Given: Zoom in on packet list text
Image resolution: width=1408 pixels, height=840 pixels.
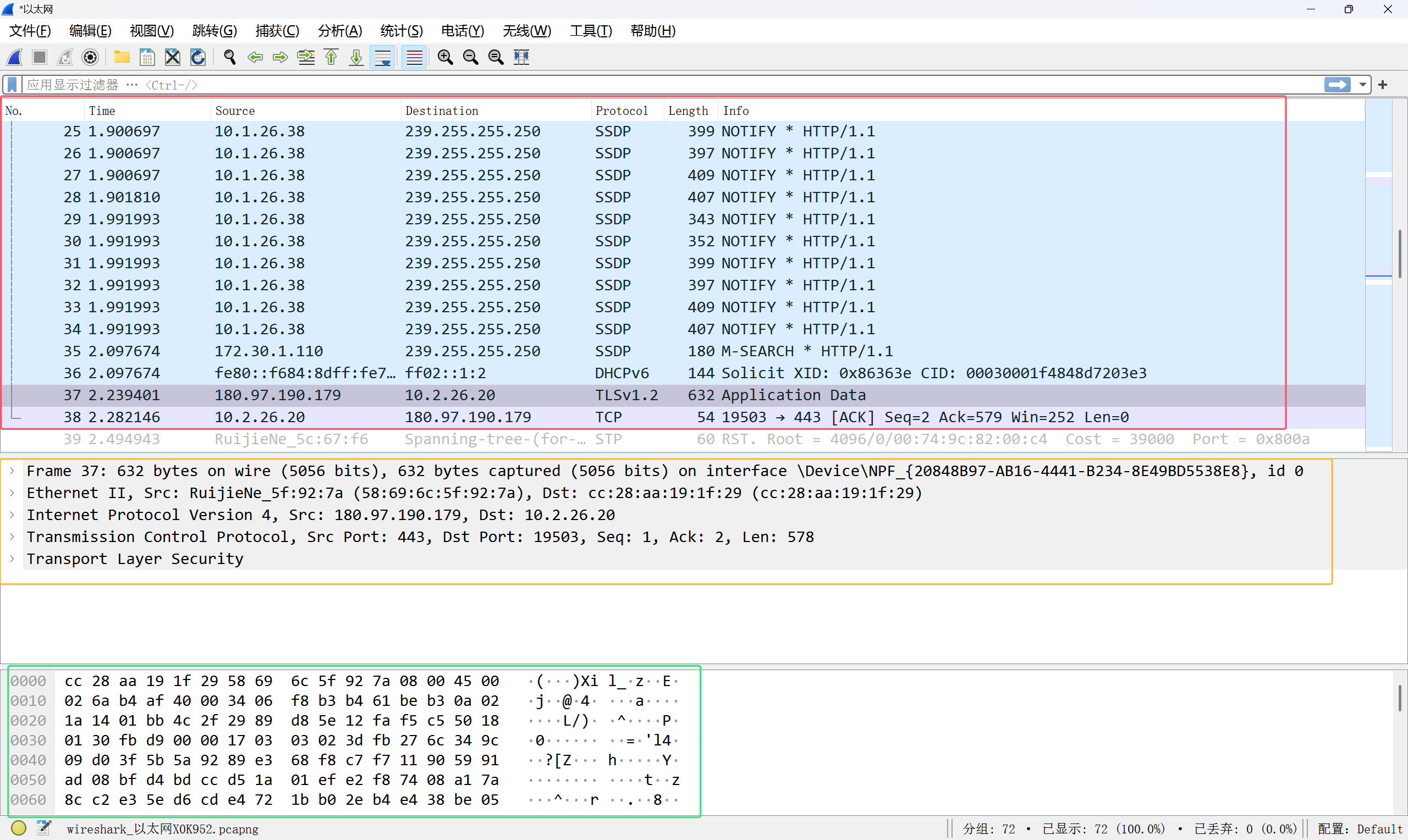Looking at the screenshot, I should pos(445,57).
